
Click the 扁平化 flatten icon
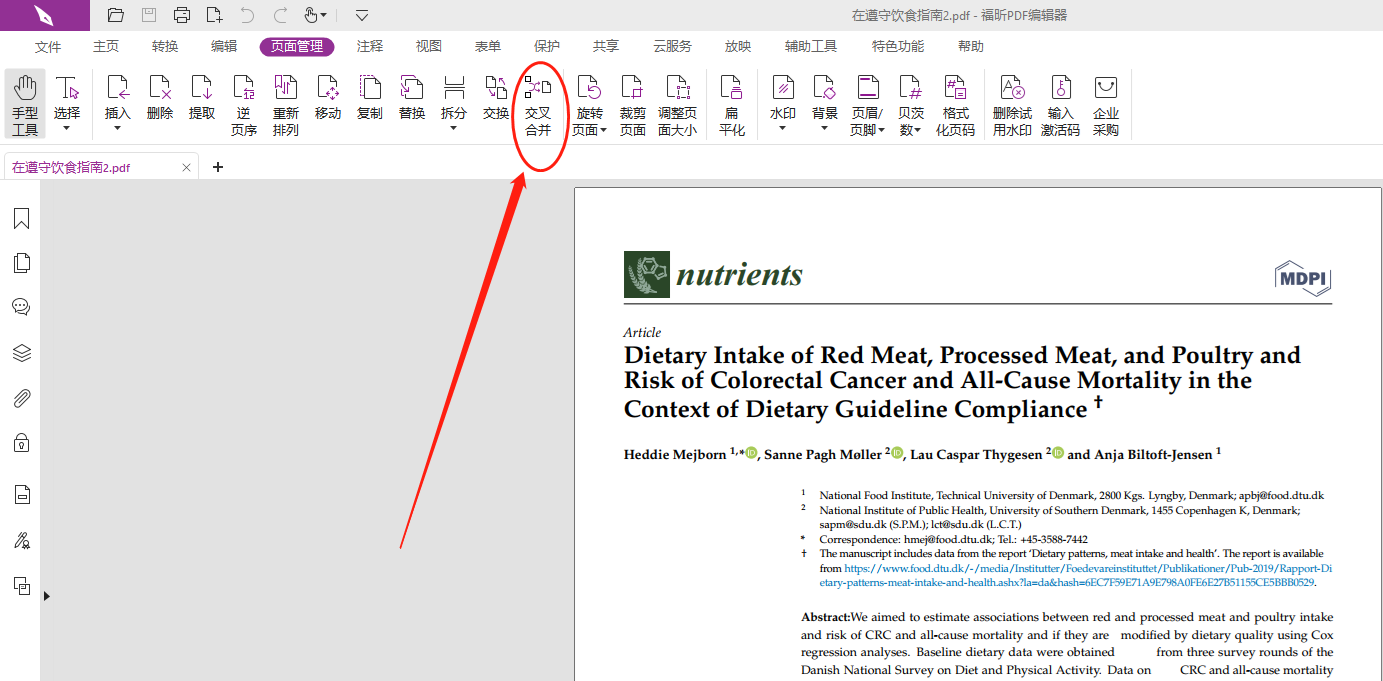click(732, 104)
